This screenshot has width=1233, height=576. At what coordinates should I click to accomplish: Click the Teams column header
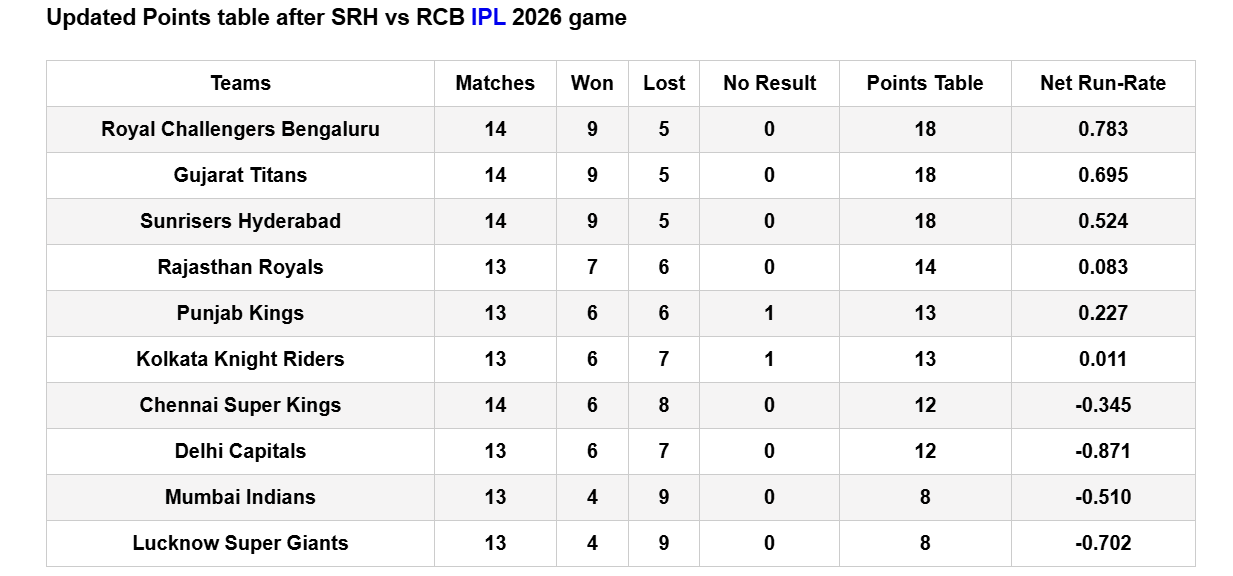click(x=240, y=83)
